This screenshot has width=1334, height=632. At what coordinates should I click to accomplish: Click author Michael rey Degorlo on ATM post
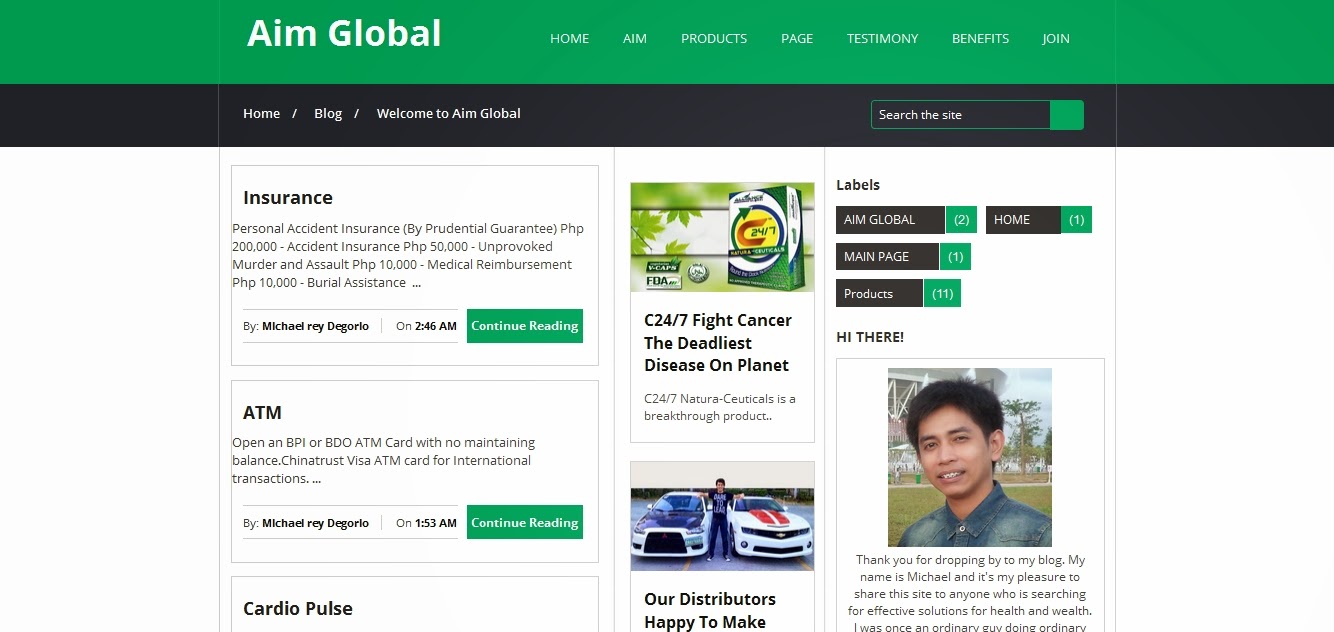coord(315,523)
